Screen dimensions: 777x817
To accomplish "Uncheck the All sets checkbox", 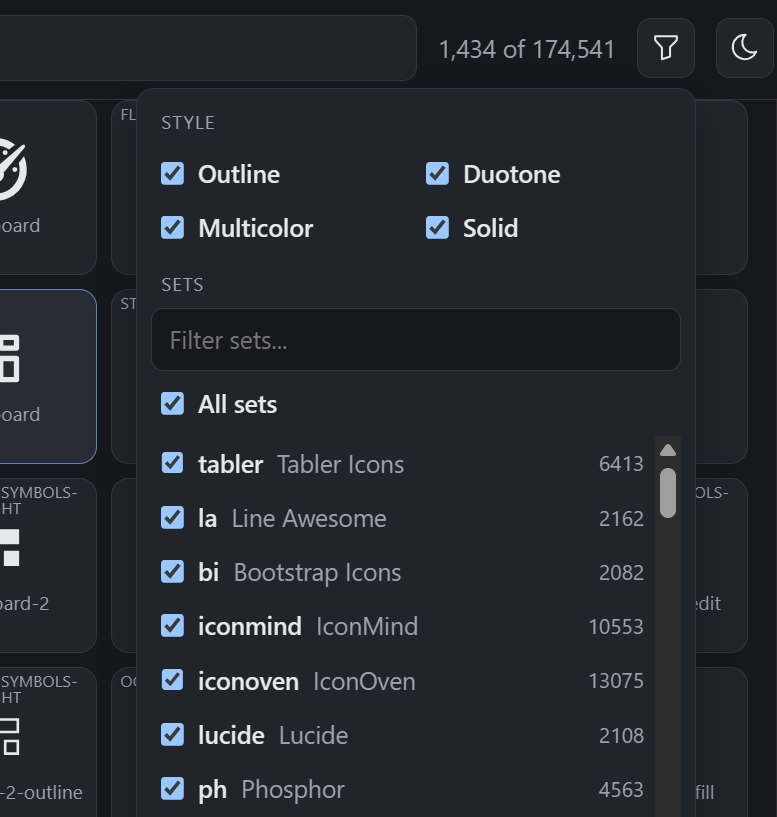I will click(172, 404).
